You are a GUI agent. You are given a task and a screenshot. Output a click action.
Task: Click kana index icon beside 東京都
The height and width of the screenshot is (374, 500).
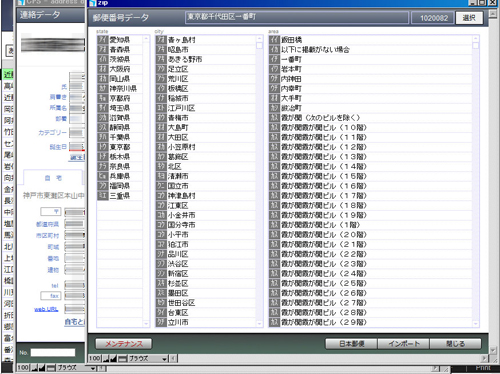coord(103,147)
